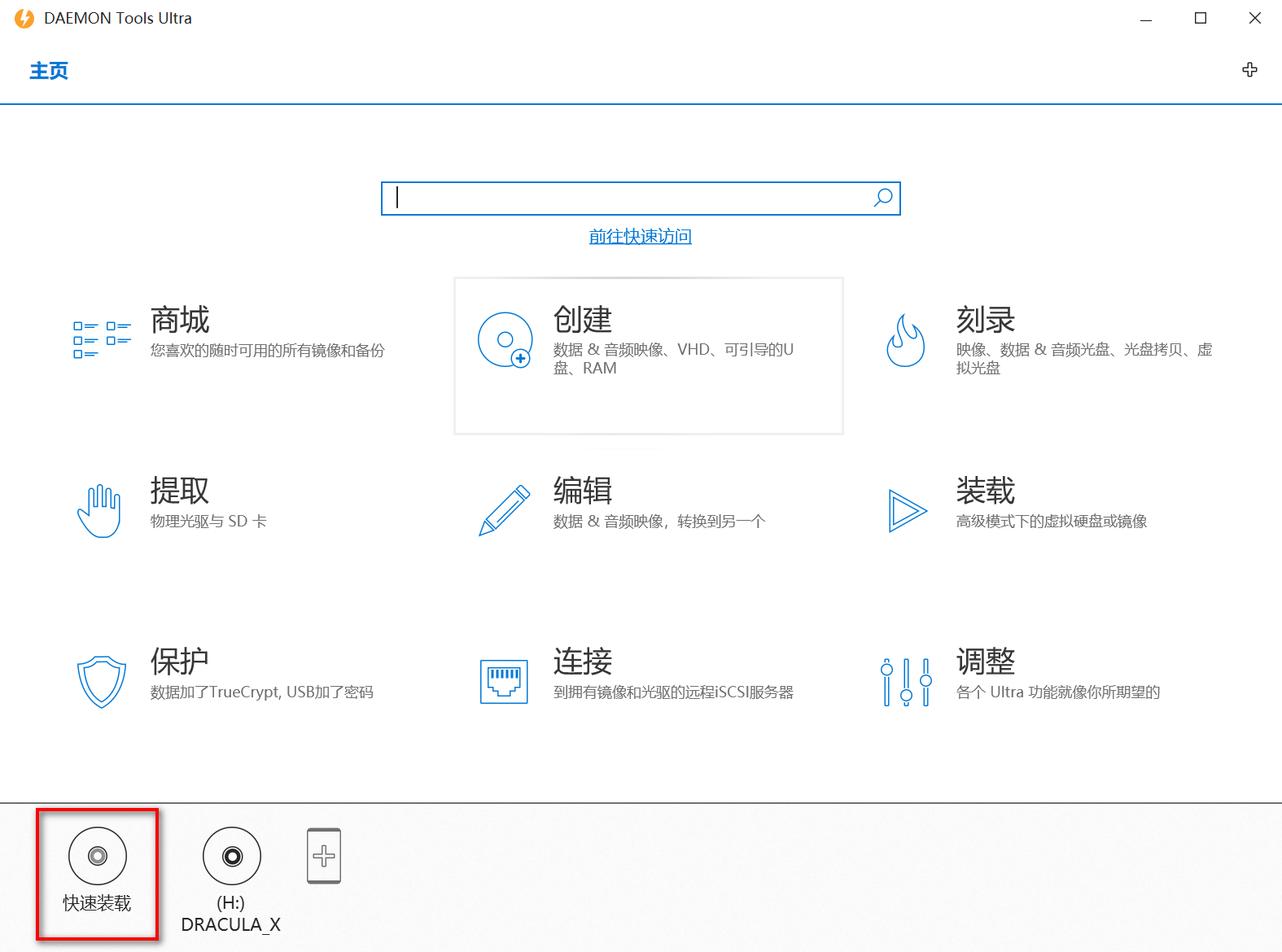Switch to the 主页 tab
The height and width of the screenshot is (952, 1282).
[49, 71]
